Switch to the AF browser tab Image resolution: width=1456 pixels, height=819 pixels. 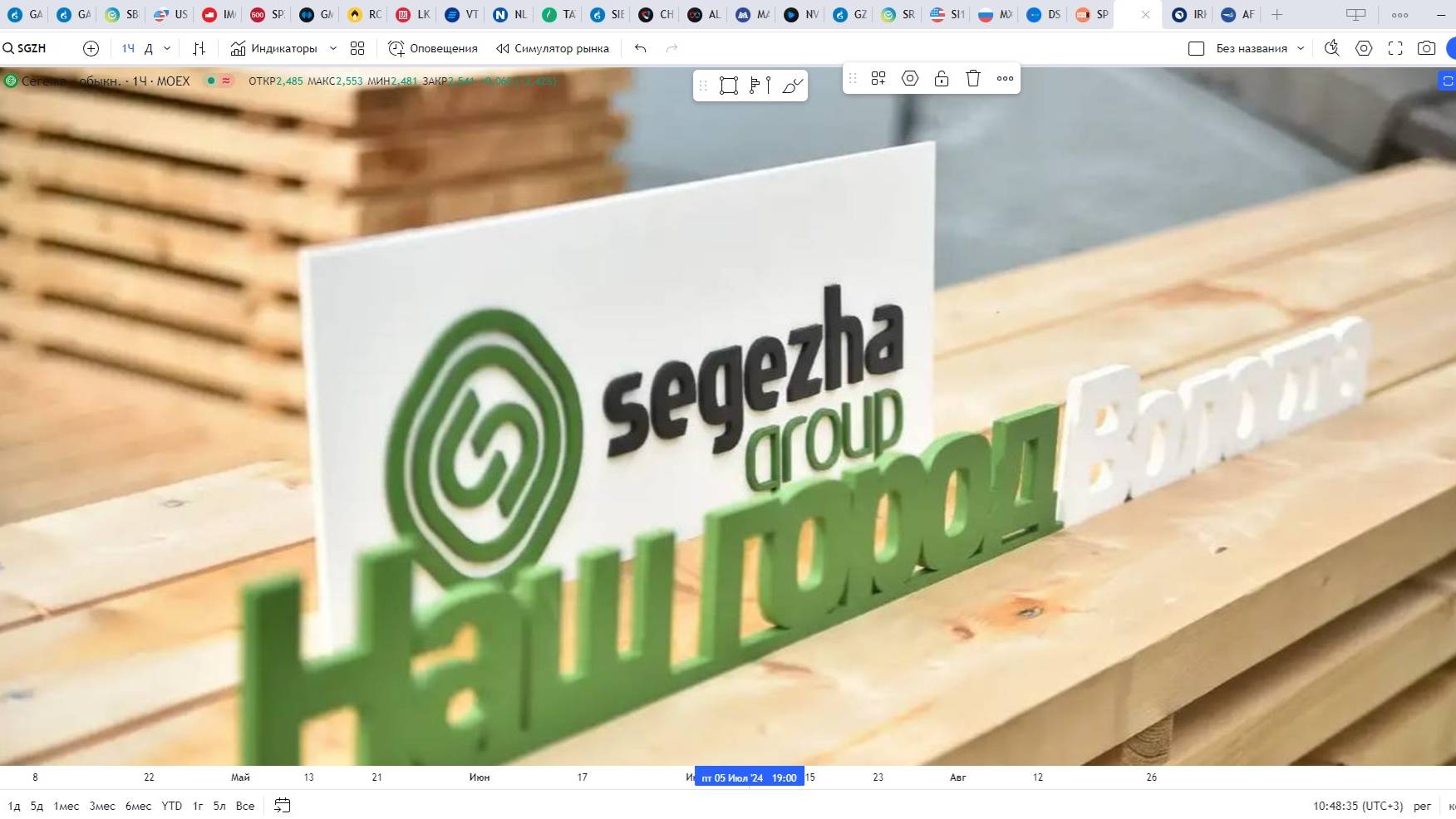pos(1238,14)
